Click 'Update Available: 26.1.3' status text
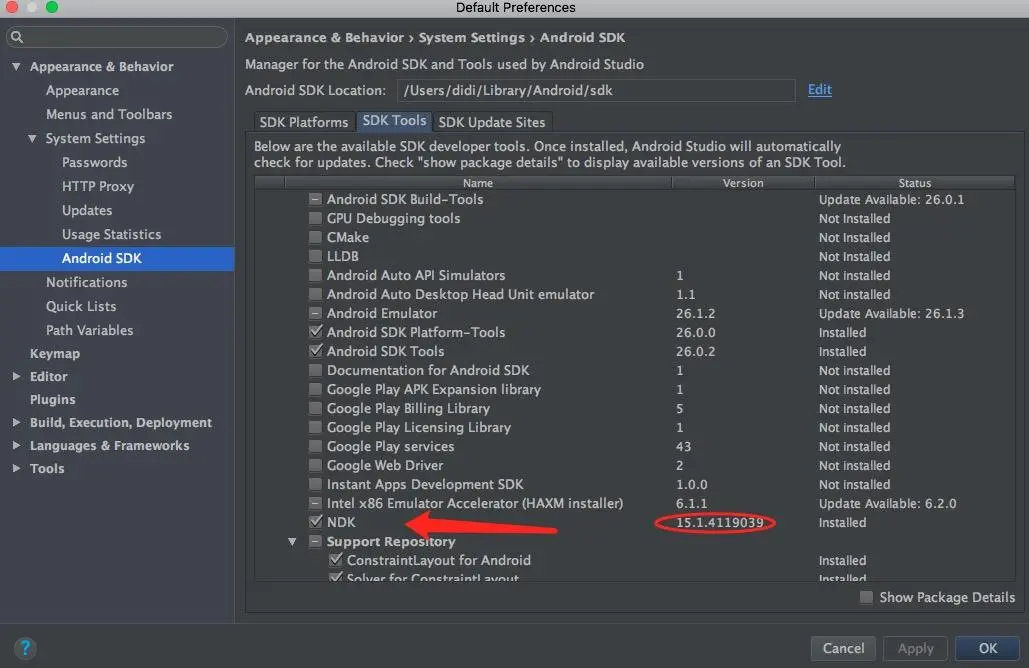This screenshot has height=668, width=1029. pos(891,314)
